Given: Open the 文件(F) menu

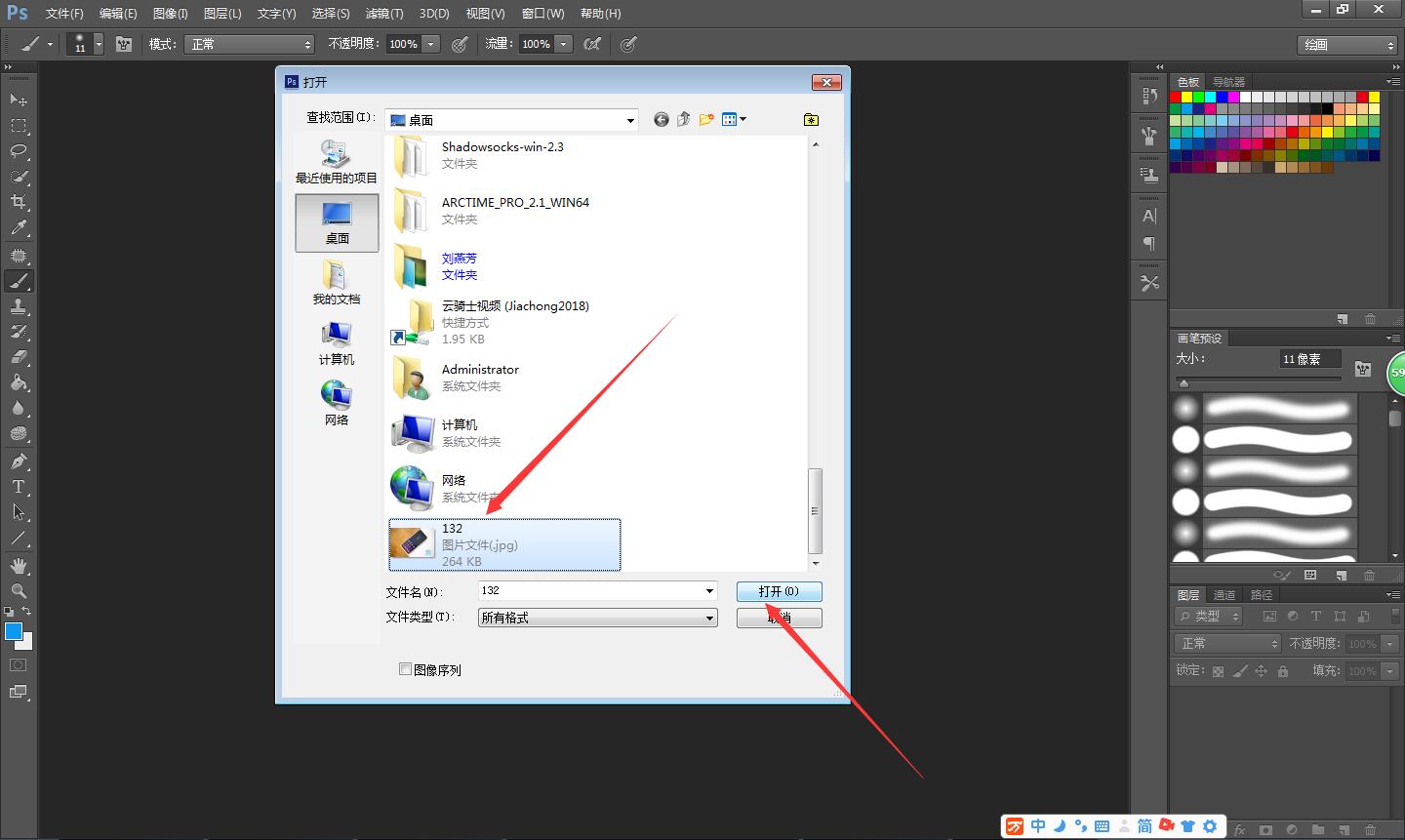Looking at the screenshot, I should point(64,14).
